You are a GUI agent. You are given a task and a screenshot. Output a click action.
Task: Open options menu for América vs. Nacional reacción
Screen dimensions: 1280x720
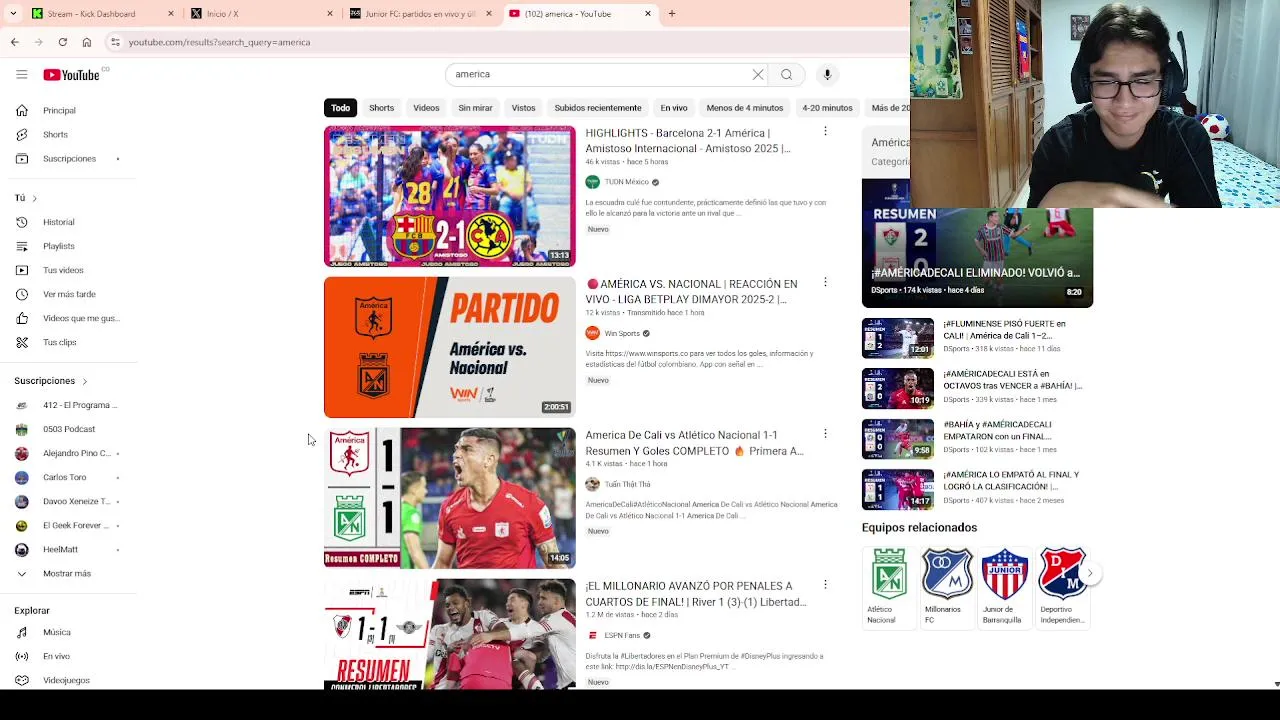(825, 282)
